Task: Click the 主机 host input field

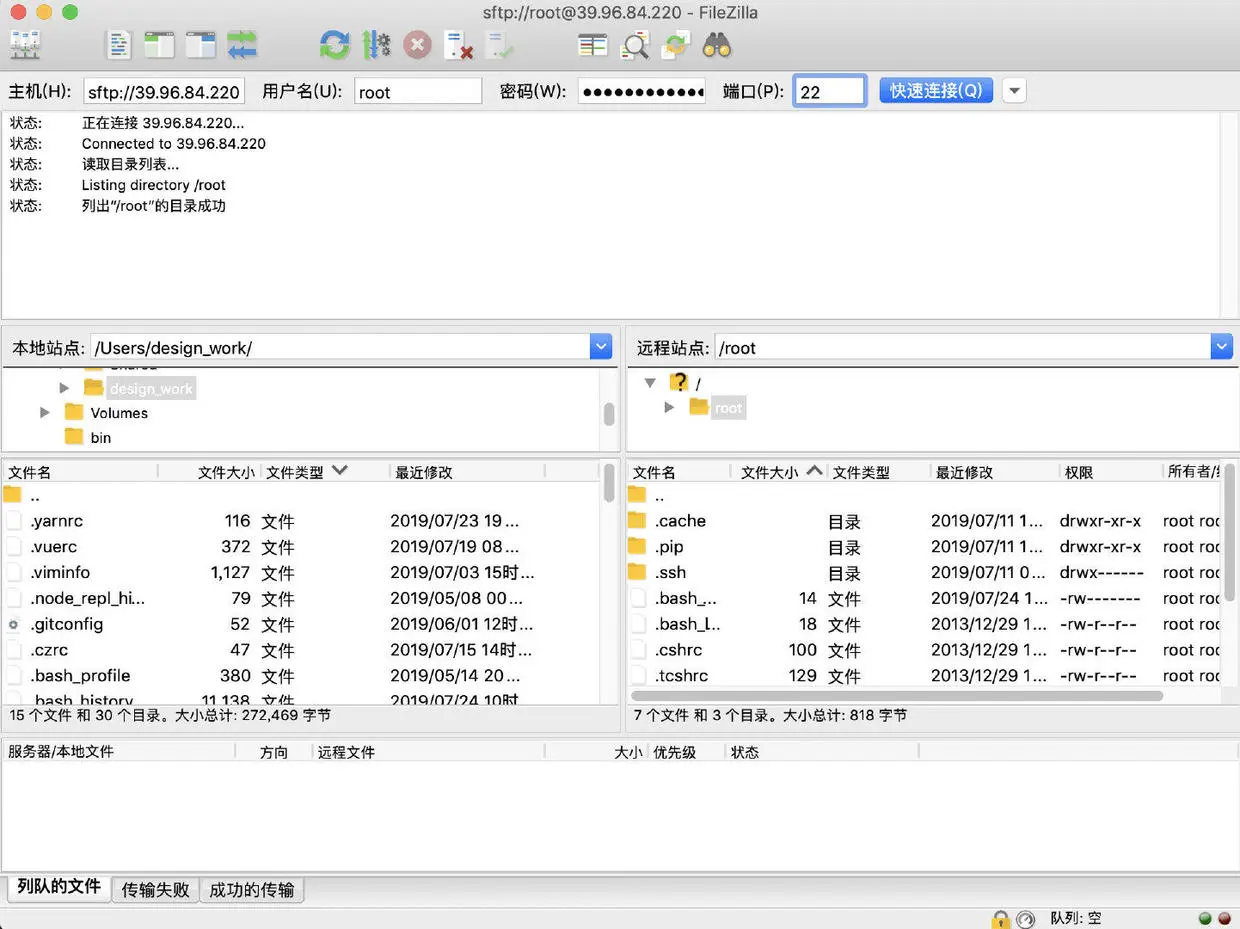Action: [164, 92]
